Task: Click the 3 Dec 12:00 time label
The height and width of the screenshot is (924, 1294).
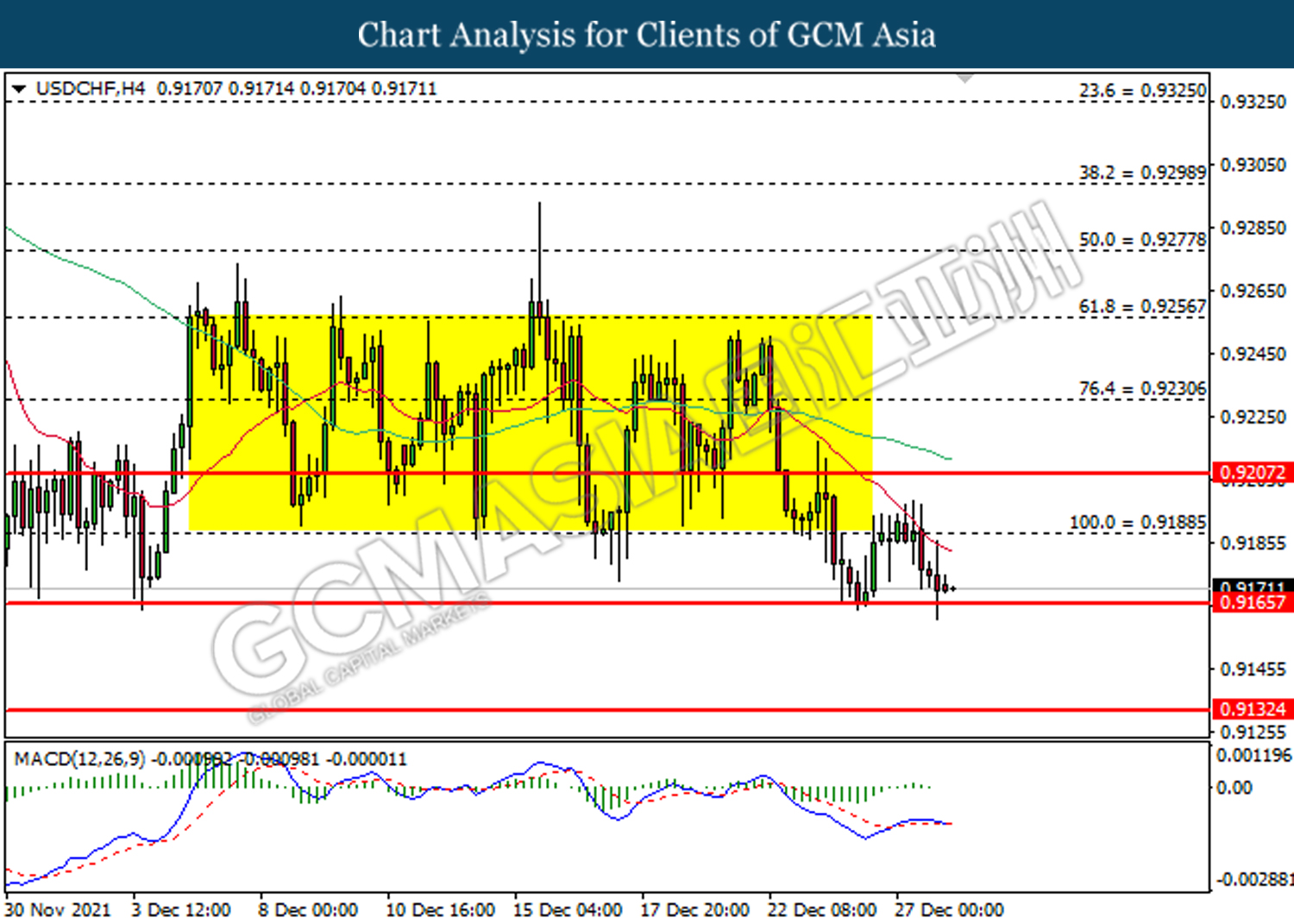Action: coord(181,910)
